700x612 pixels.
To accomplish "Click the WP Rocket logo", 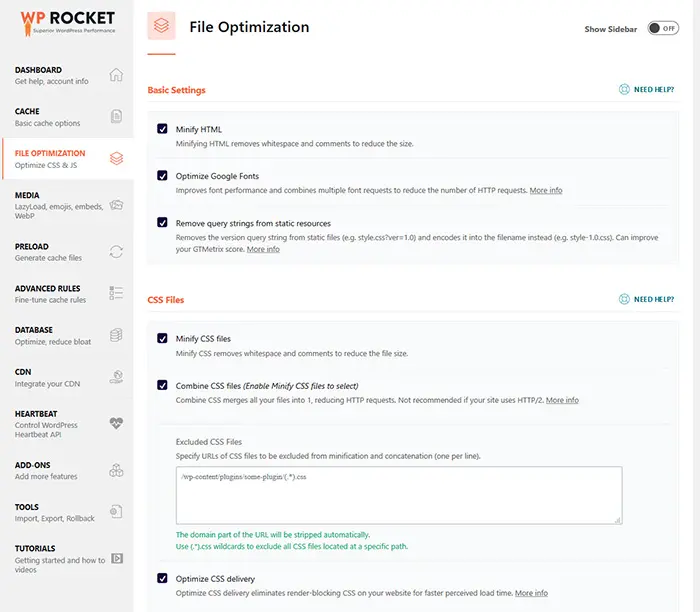I will point(68,23).
